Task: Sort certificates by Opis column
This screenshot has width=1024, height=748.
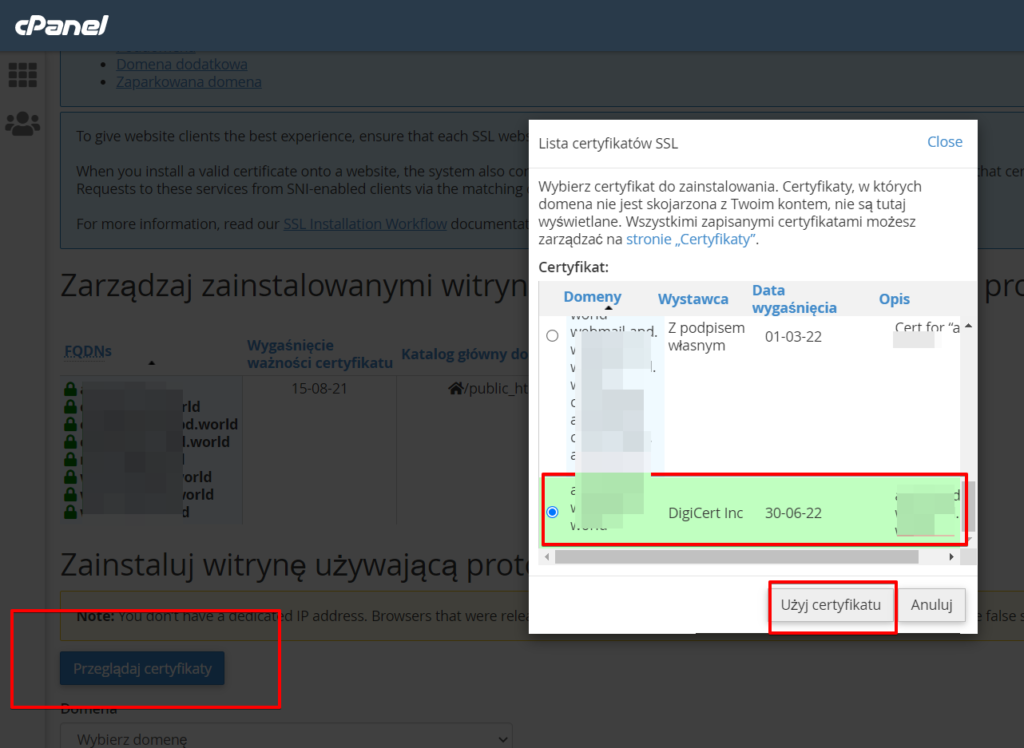Action: (x=894, y=299)
